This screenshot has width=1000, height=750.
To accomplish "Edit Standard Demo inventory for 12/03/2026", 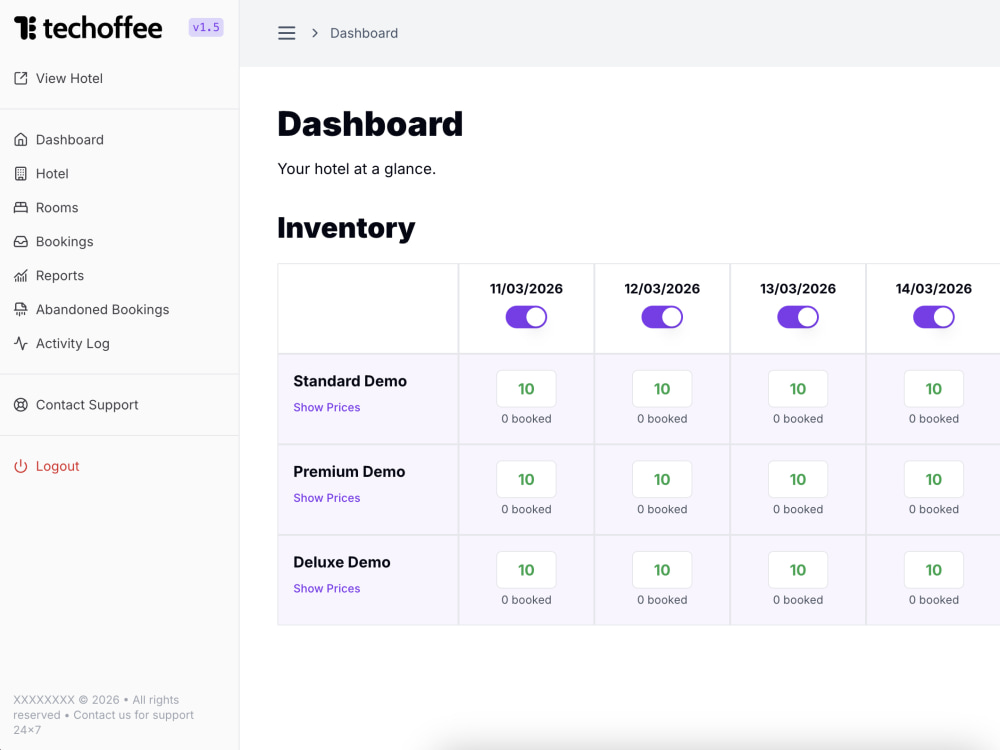I will (662, 388).
